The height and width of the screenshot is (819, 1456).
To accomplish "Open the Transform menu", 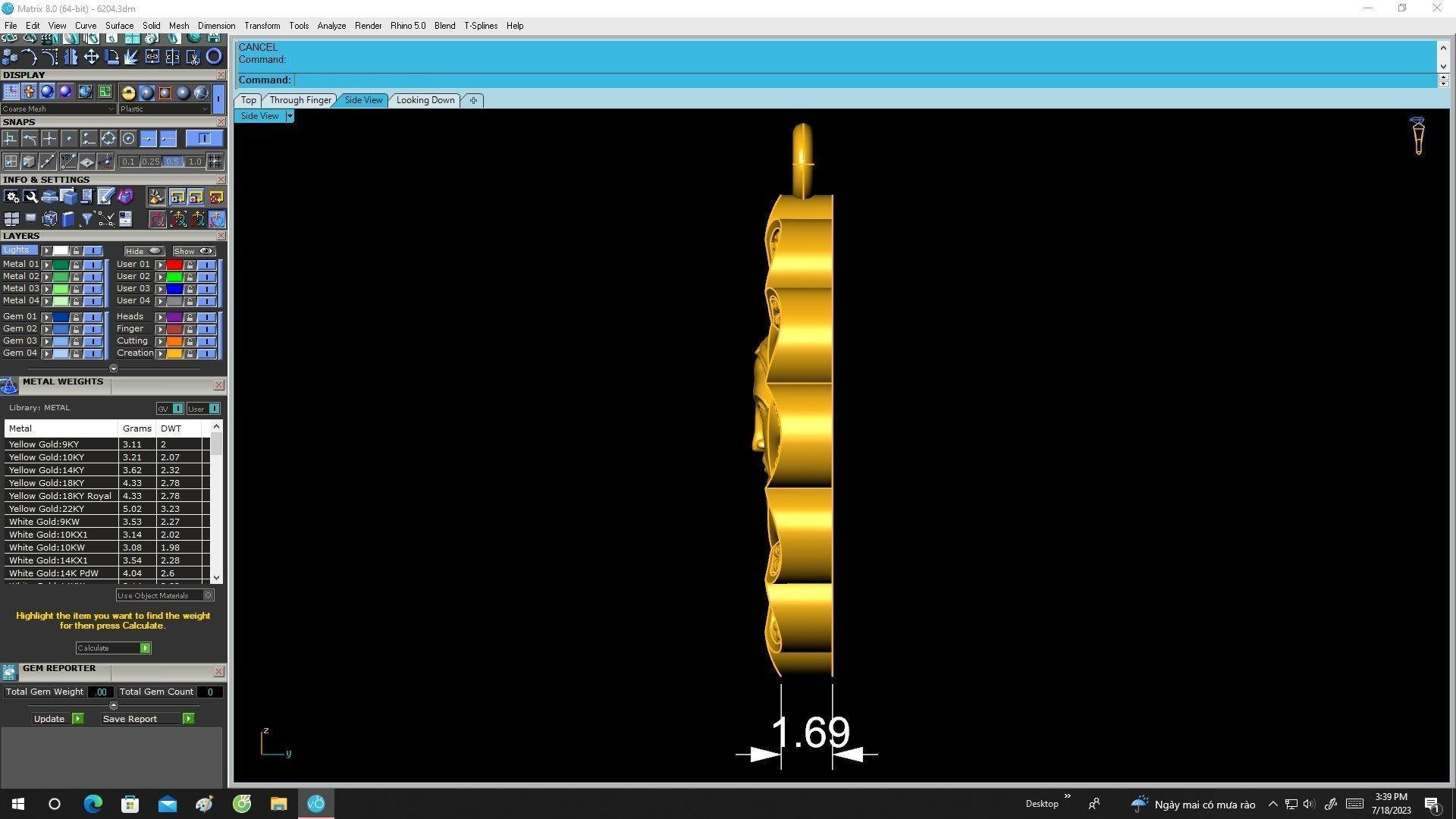I will click(x=262, y=26).
